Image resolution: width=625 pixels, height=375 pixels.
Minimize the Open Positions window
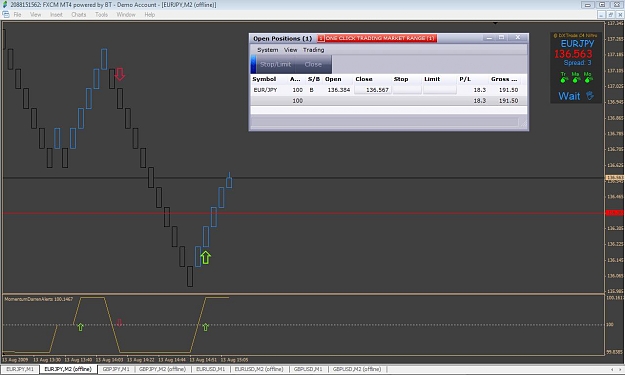(x=489, y=38)
